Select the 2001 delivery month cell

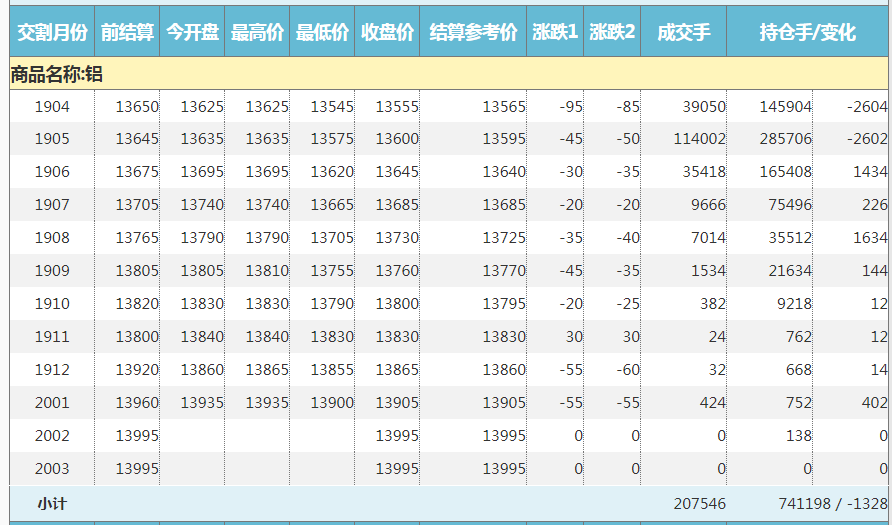tap(52, 403)
